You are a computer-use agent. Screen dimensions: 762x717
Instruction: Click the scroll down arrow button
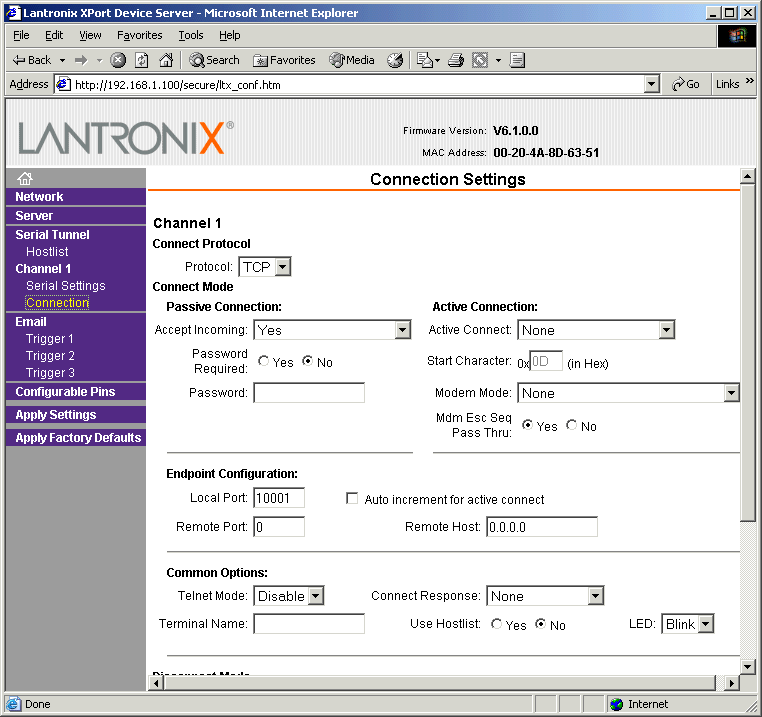747,666
